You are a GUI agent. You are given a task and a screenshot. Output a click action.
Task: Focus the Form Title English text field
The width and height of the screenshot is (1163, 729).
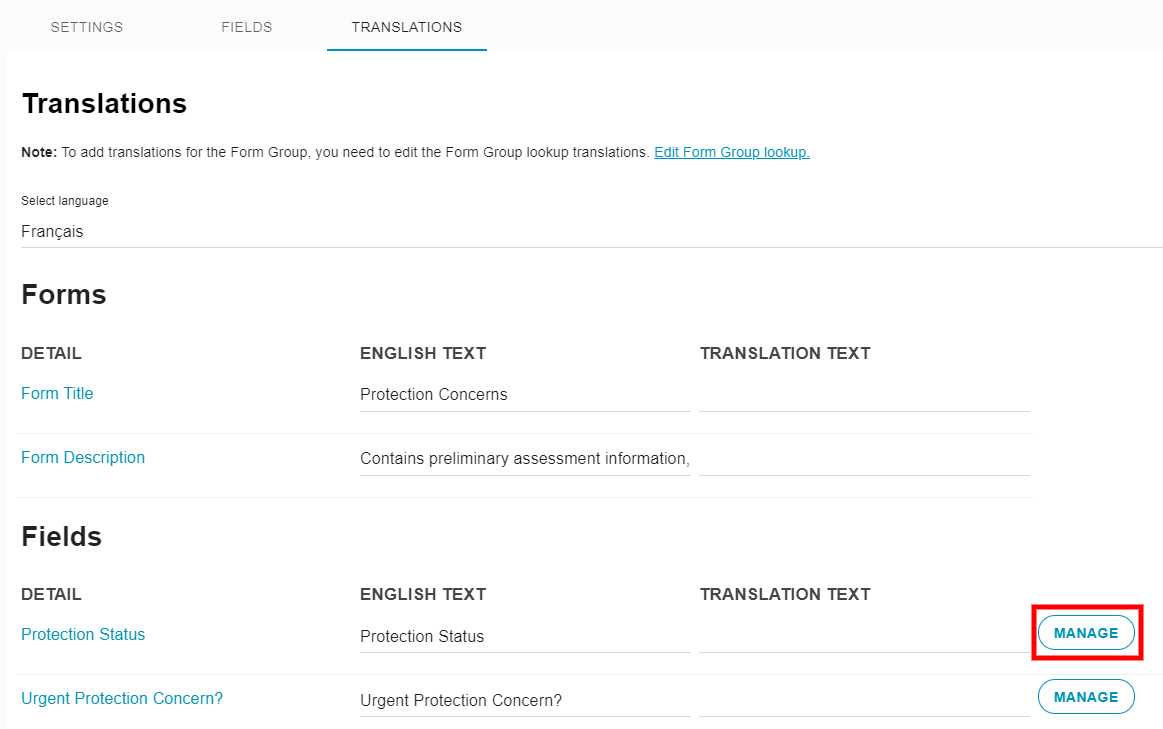click(525, 395)
